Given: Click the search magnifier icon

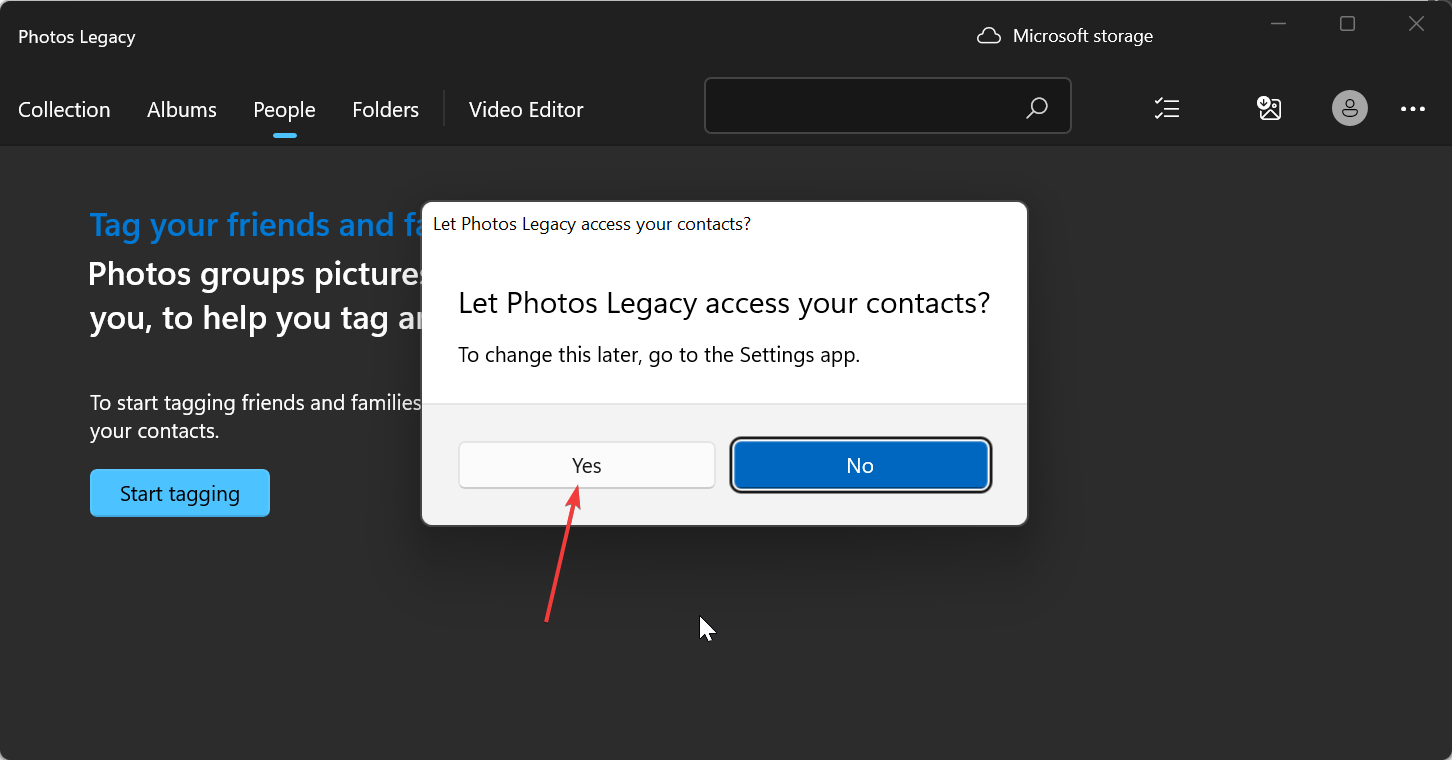Looking at the screenshot, I should pos(1037,108).
